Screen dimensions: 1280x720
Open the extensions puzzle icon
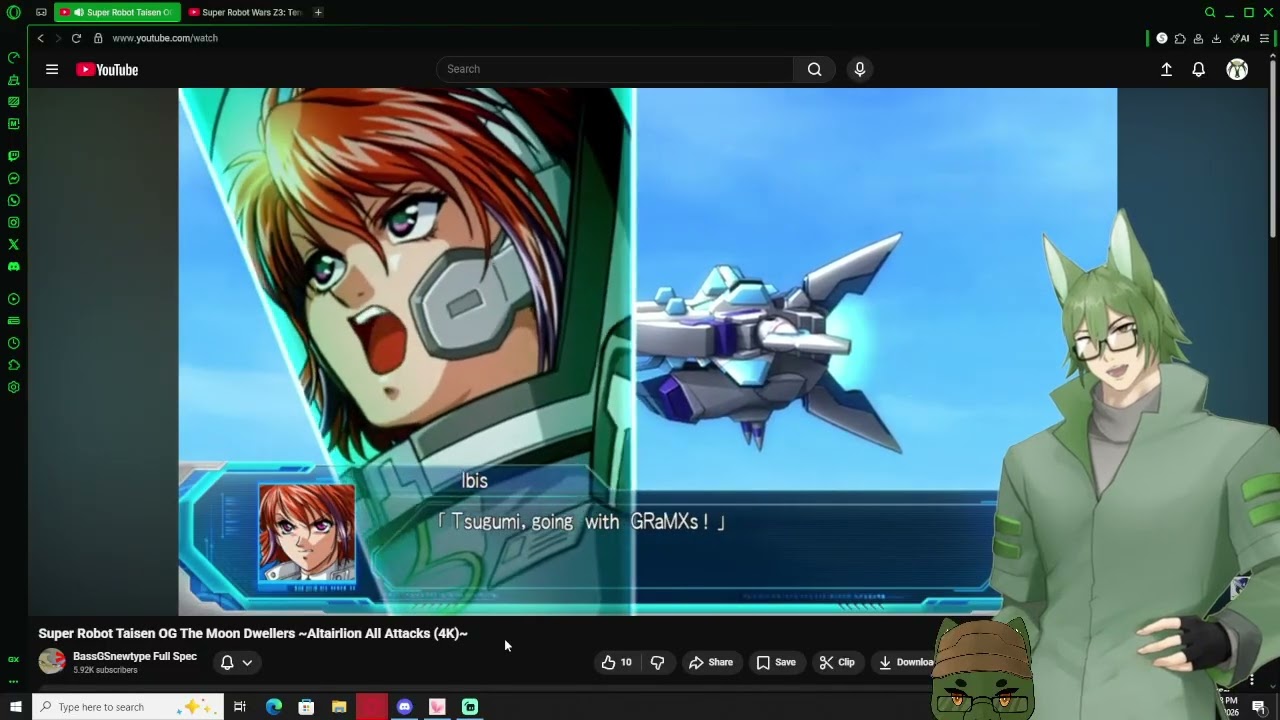pyautogui.click(x=1180, y=38)
